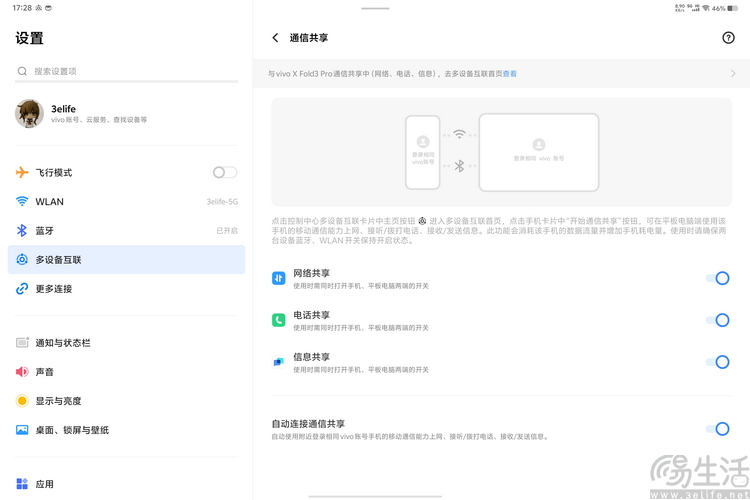Click the 查看 link in banner
750x500 pixels.
[x=509, y=74]
